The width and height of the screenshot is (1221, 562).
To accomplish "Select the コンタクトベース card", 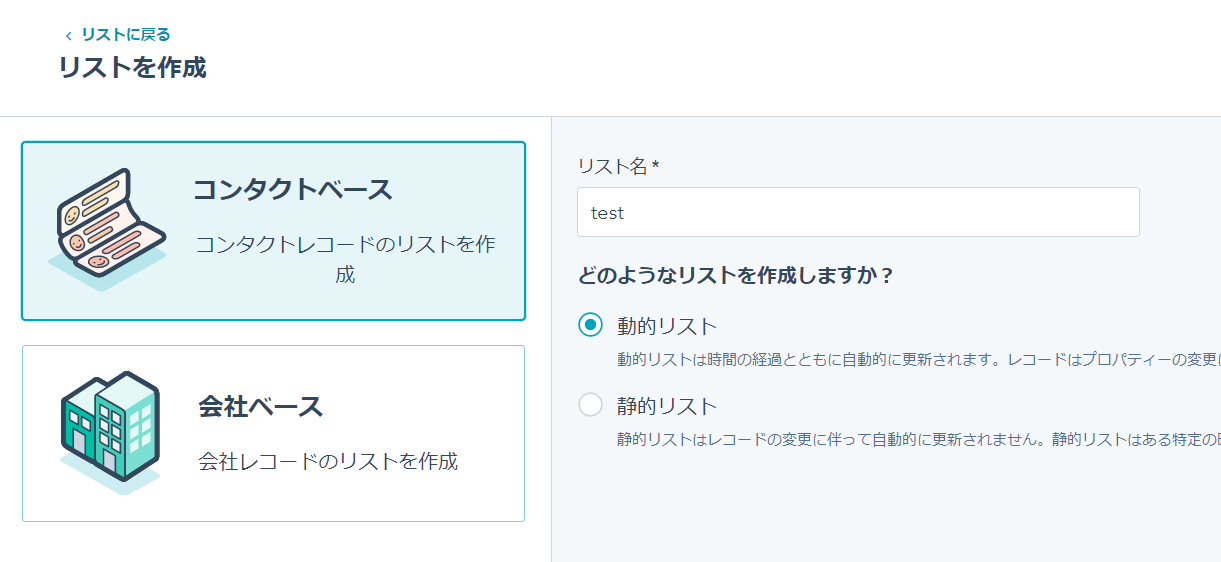I will [273, 231].
